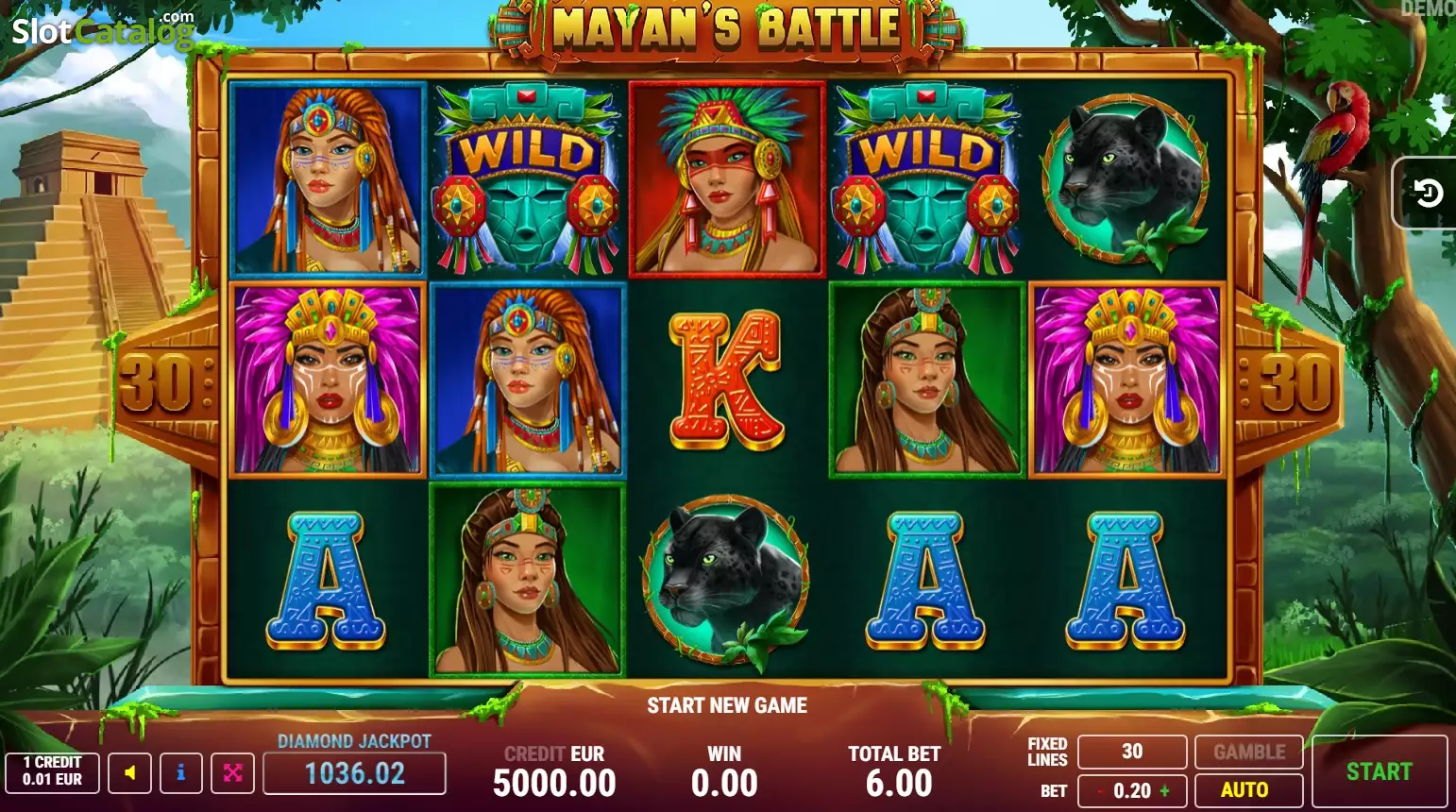The height and width of the screenshot is (812, 1456).
Task: Click the black panther symbol in top row
Action: 1125,181
